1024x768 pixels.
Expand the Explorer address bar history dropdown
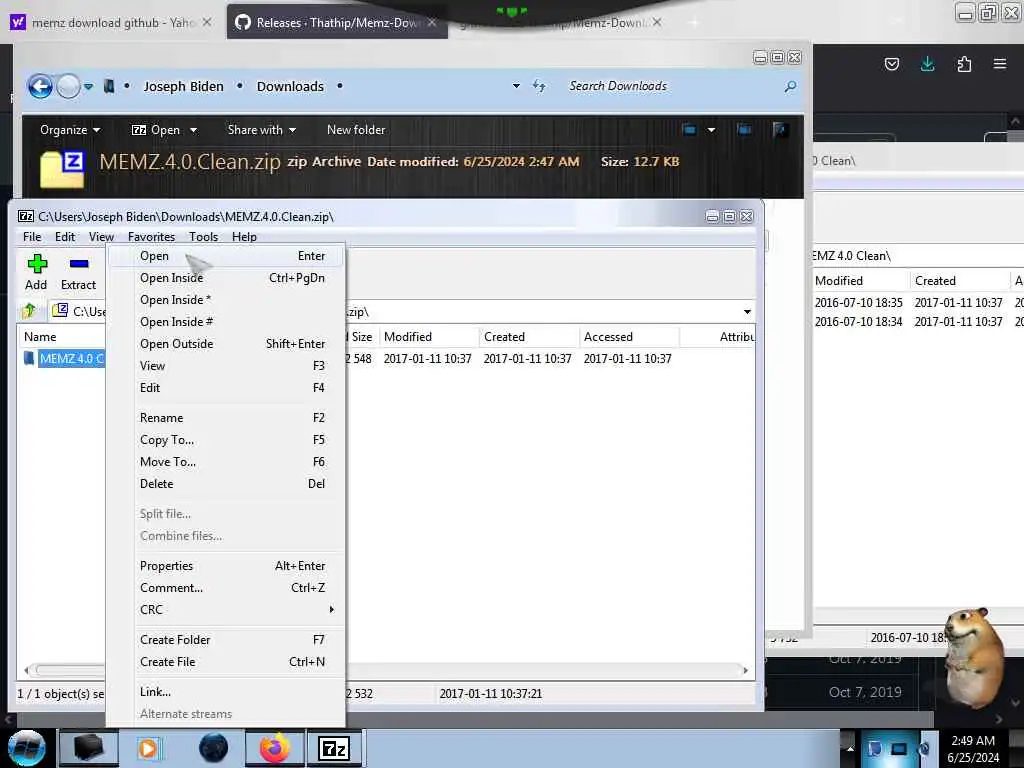pyautogui.click(x=516, y=86)
